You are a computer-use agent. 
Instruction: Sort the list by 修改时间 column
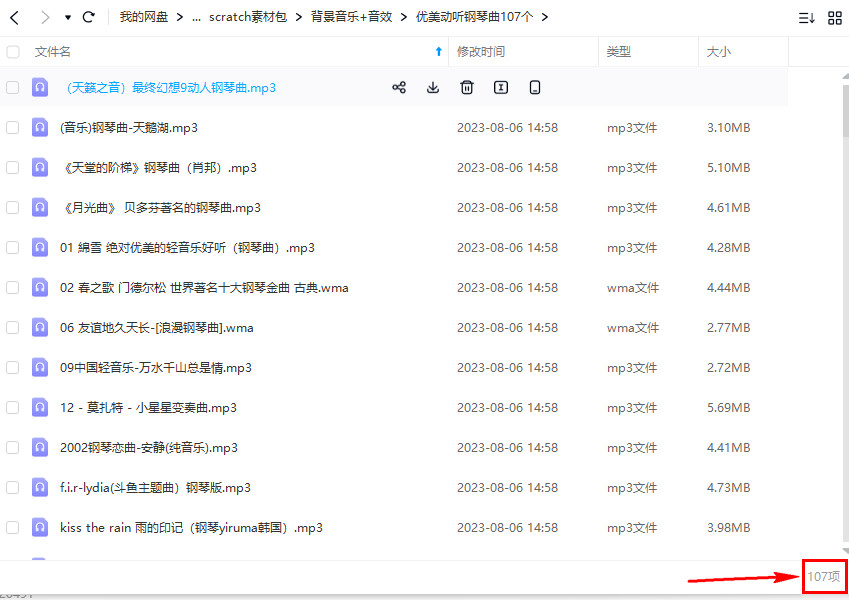[x=481, y=52]
